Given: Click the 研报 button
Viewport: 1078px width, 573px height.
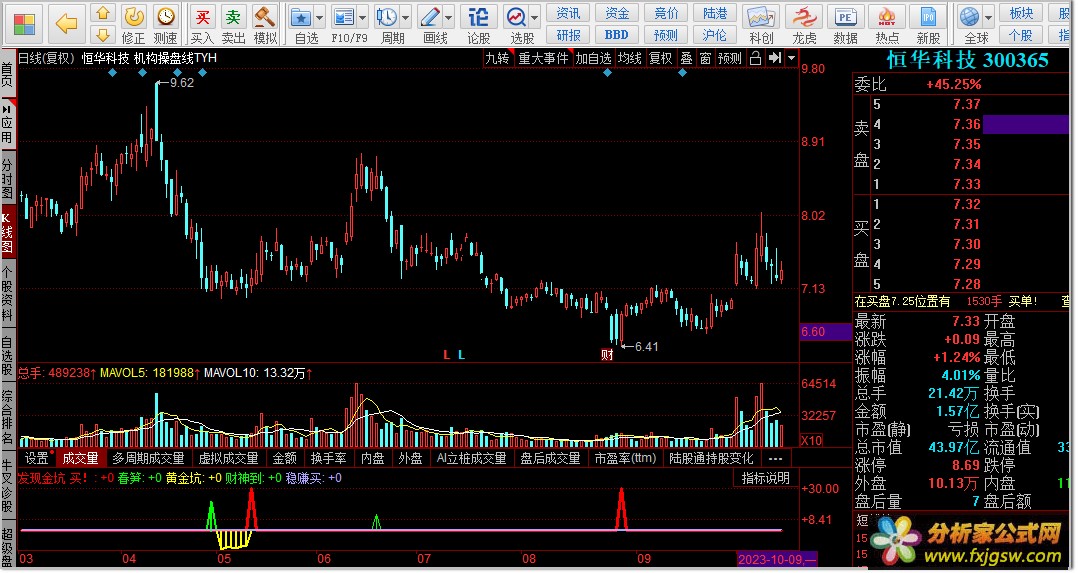Looking at the screenshot, I should 569,34.
